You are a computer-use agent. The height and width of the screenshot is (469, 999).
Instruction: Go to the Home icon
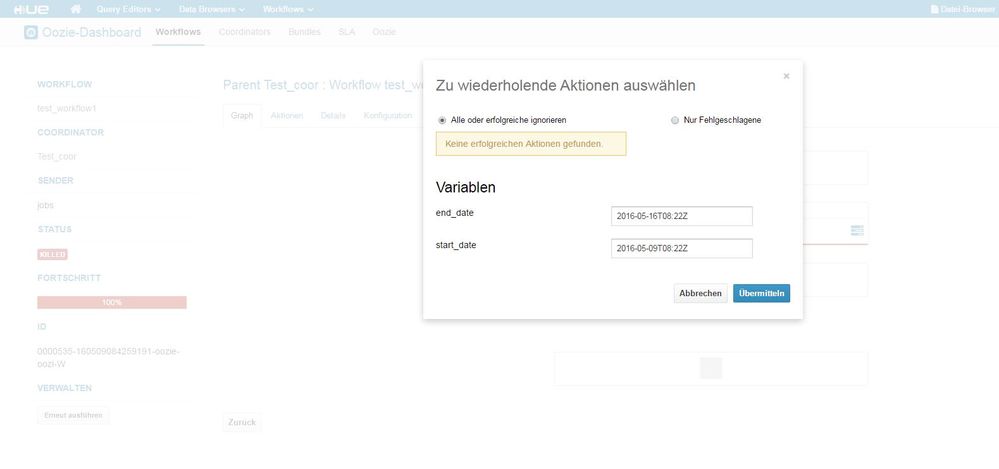pyautogui.click(x=76, y=10)
